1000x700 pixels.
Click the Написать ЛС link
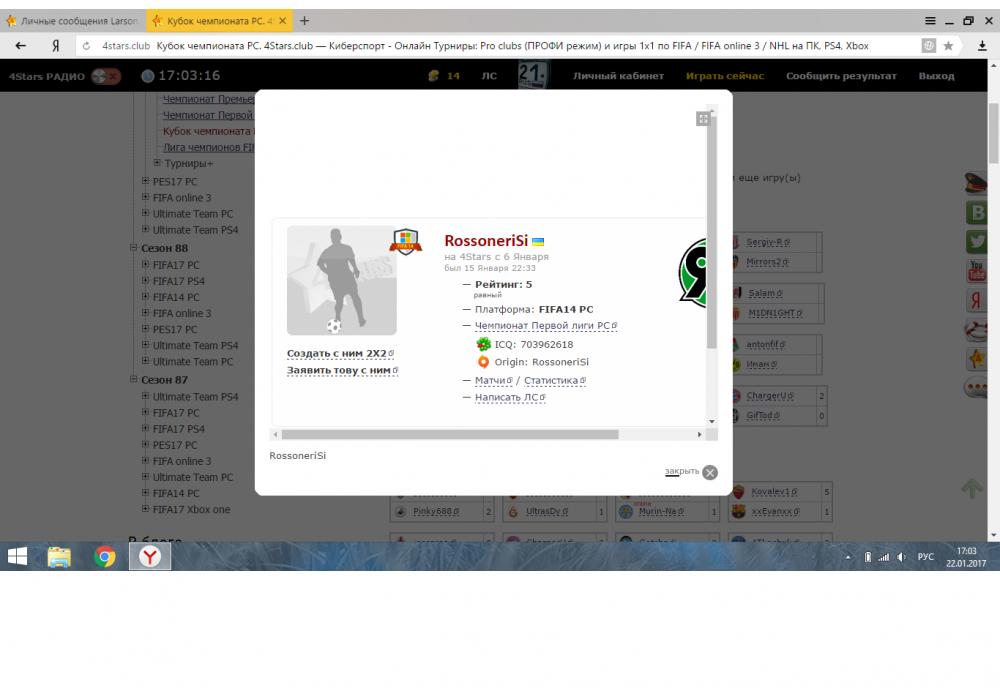point(506,397)
